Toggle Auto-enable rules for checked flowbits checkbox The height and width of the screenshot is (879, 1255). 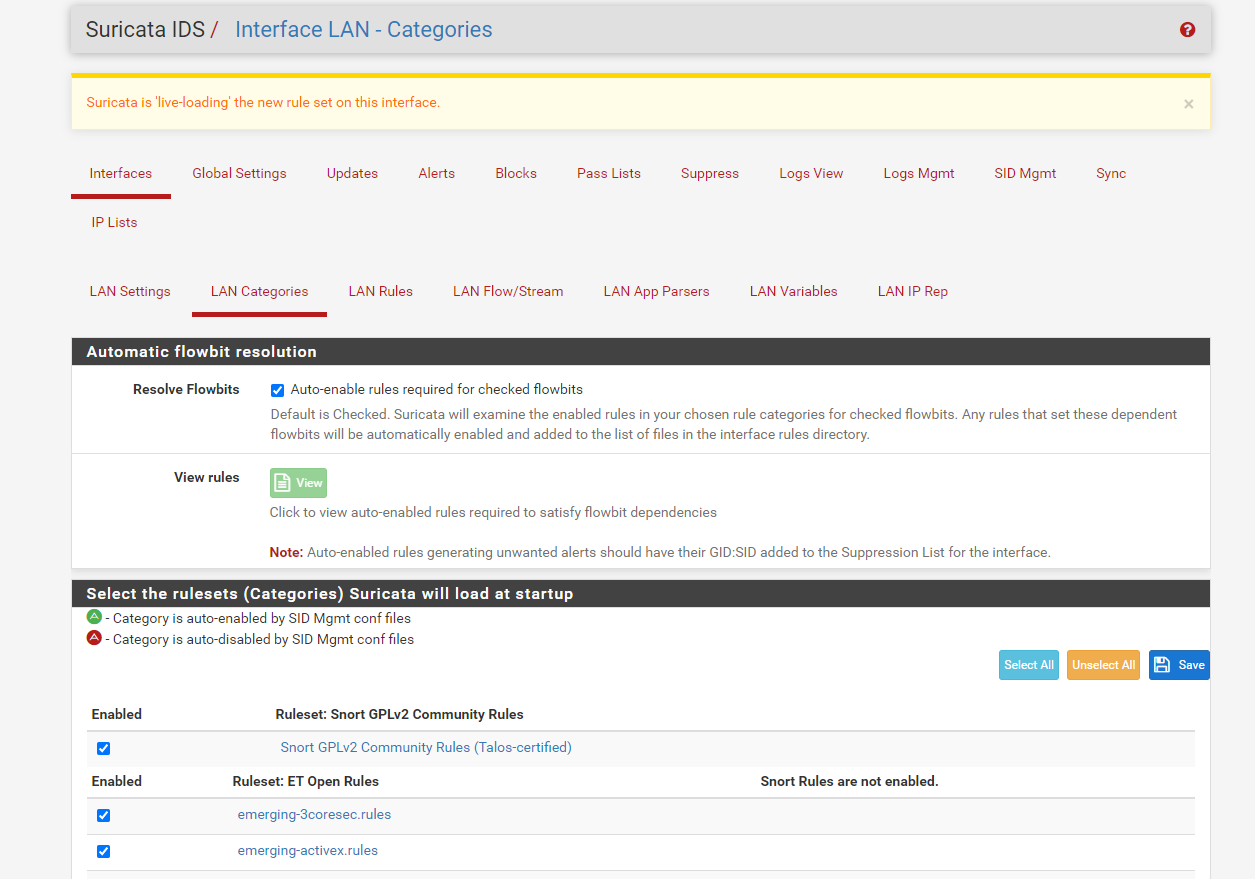click(278, 390)
